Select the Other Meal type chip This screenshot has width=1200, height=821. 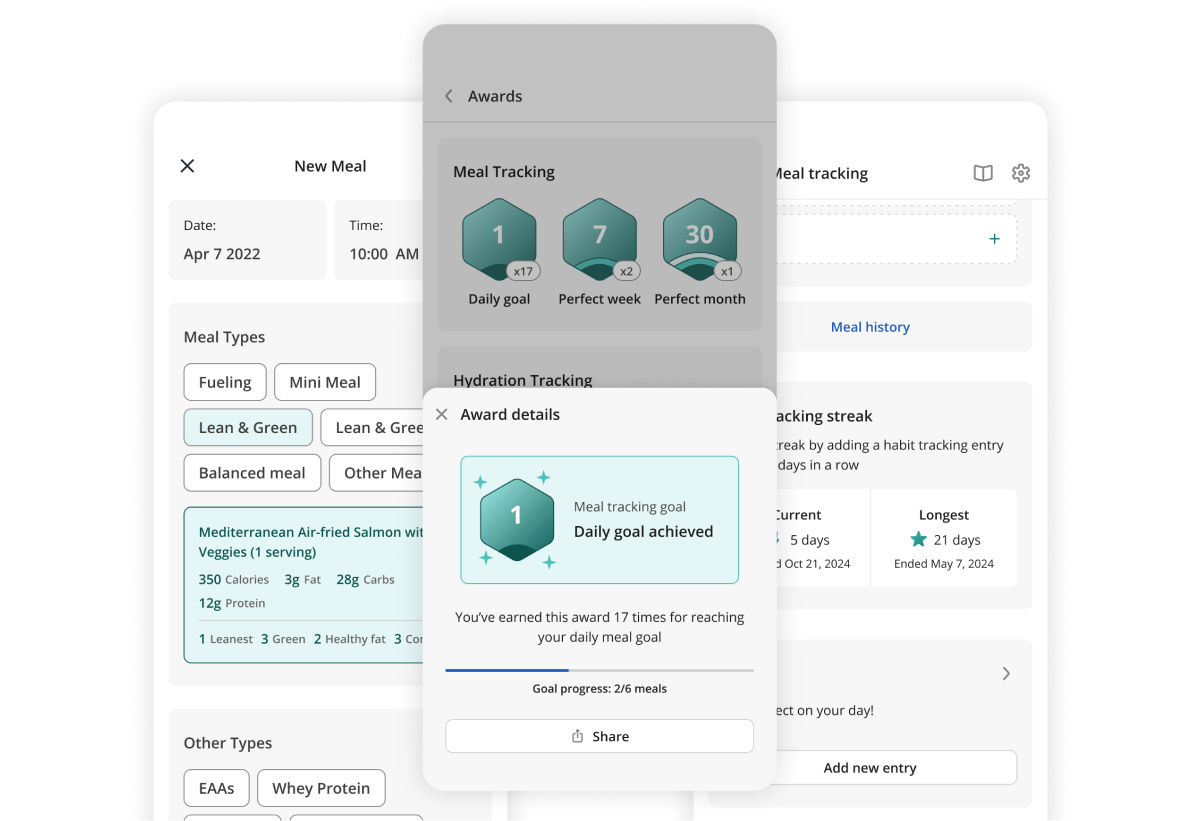point(376,473)
